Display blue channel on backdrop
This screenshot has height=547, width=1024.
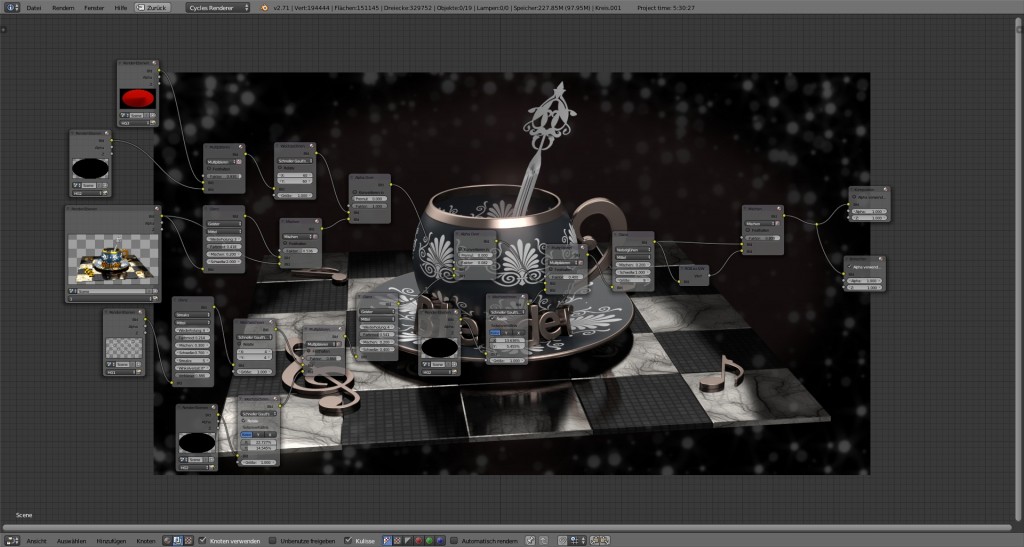pos(440,540)
